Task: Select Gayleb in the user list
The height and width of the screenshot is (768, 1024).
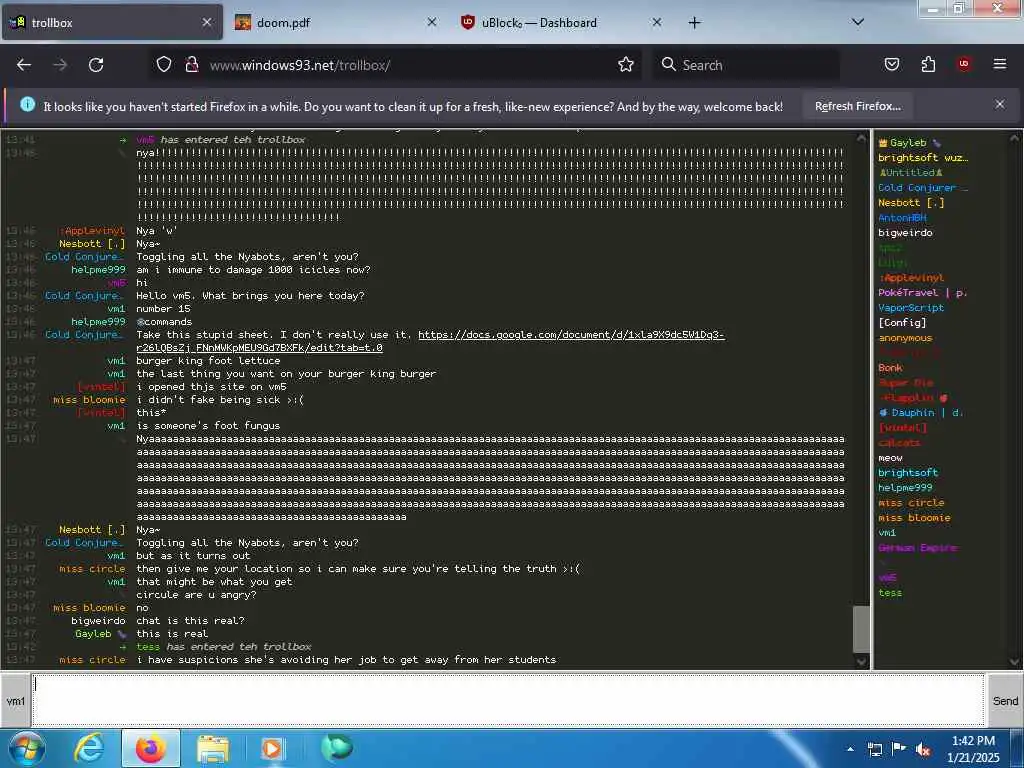Action: pos(908,142)
